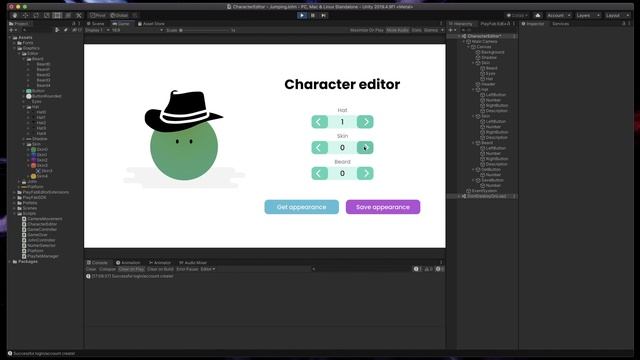Open the Animation tab

click(128, 263)
